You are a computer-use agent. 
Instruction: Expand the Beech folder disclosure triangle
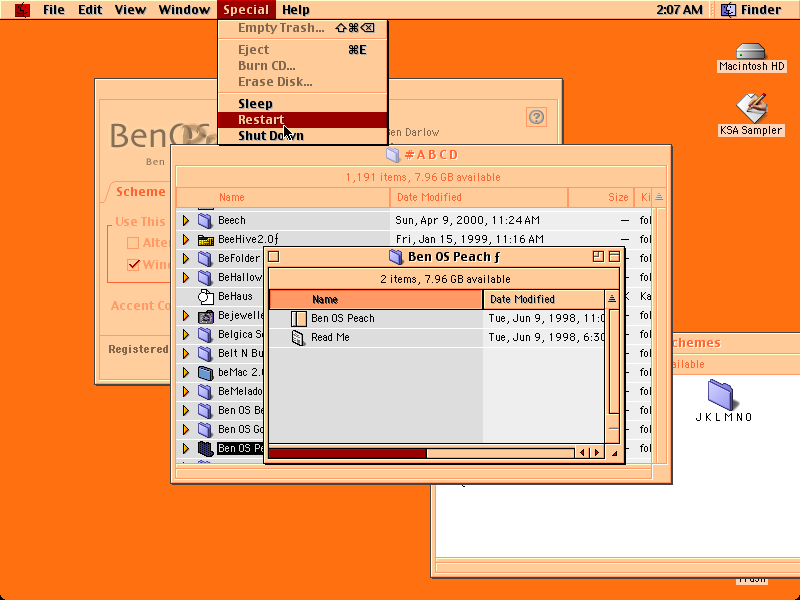pos(186,220)
